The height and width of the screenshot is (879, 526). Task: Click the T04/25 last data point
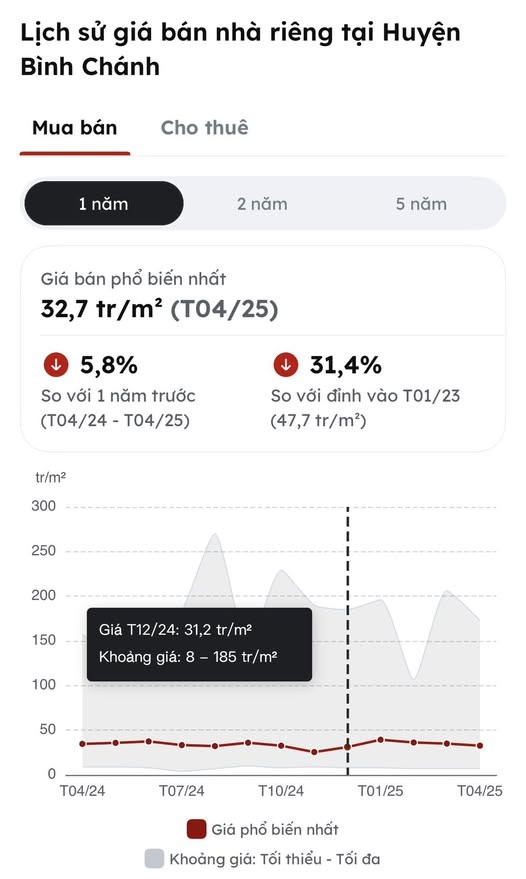(x=480, y=746)
